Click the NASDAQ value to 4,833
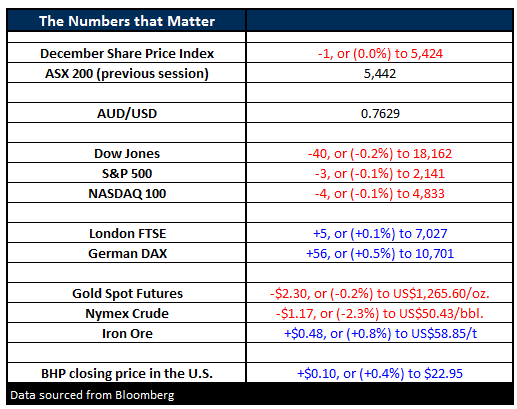Viewport: 517px width, 409px height. pyautogui.click(x=380, y=193)
